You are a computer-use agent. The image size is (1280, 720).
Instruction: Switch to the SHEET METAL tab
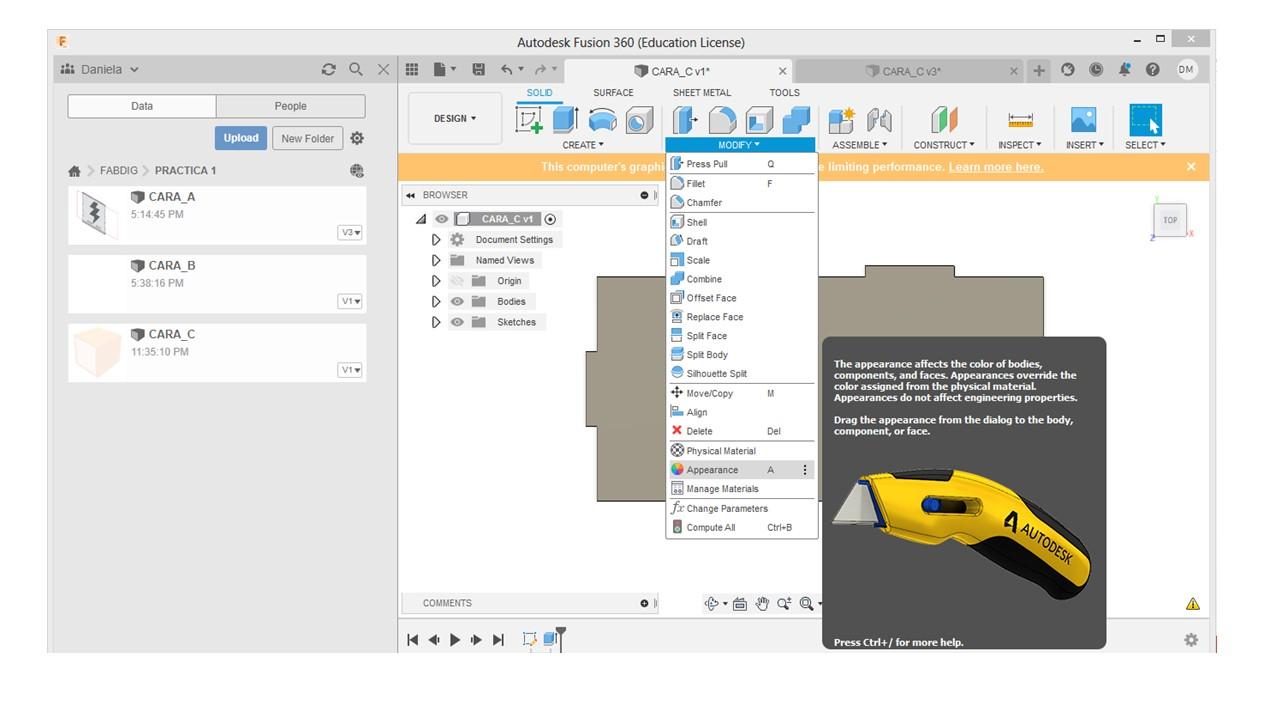click(x=702, y=93)
